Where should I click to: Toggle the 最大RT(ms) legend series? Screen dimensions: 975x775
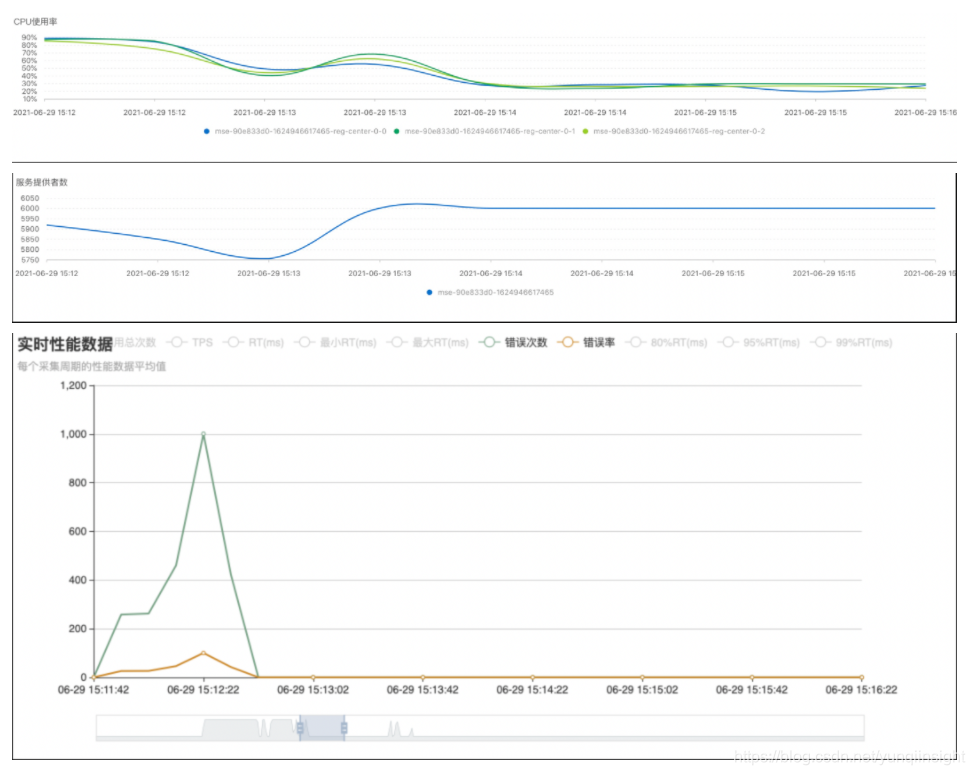click(427, 342)
